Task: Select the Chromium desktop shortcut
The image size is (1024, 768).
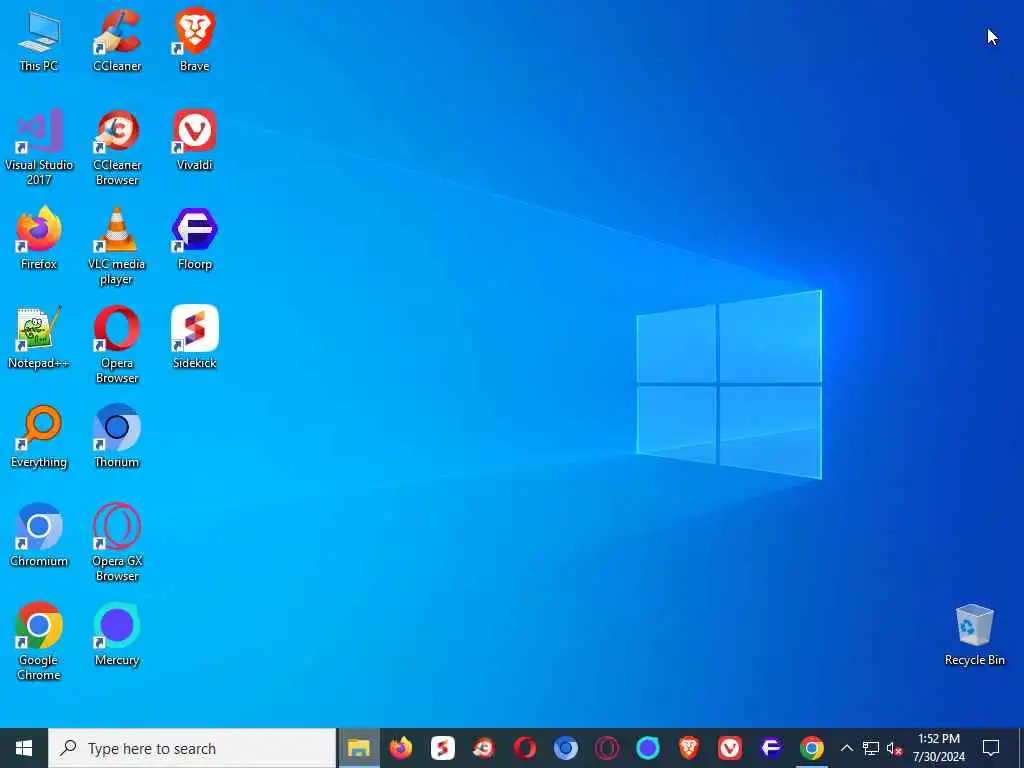Action: pyautogui.click(x=39, y=536)
